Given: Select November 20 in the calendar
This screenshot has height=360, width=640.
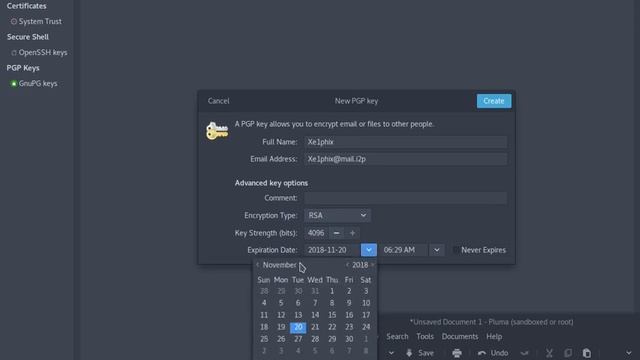Looking at the screenshot, I should [298, 327].
